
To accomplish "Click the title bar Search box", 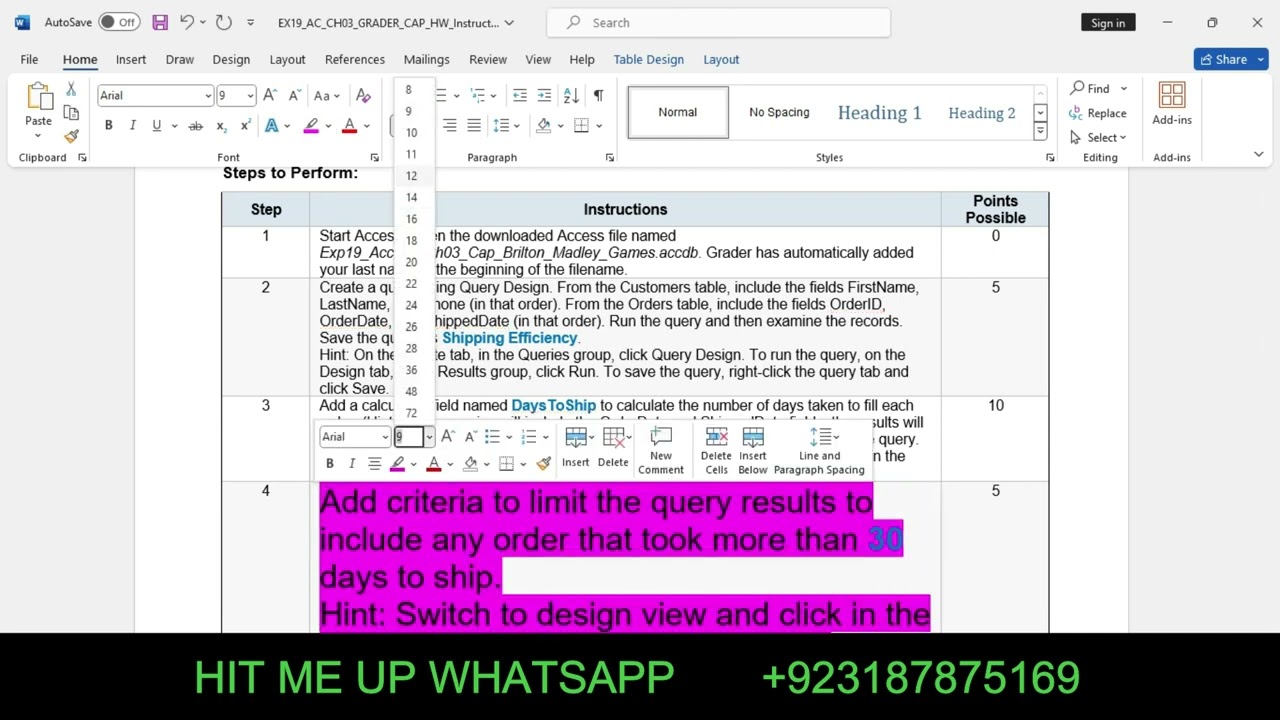I will (x=718, y=22).
